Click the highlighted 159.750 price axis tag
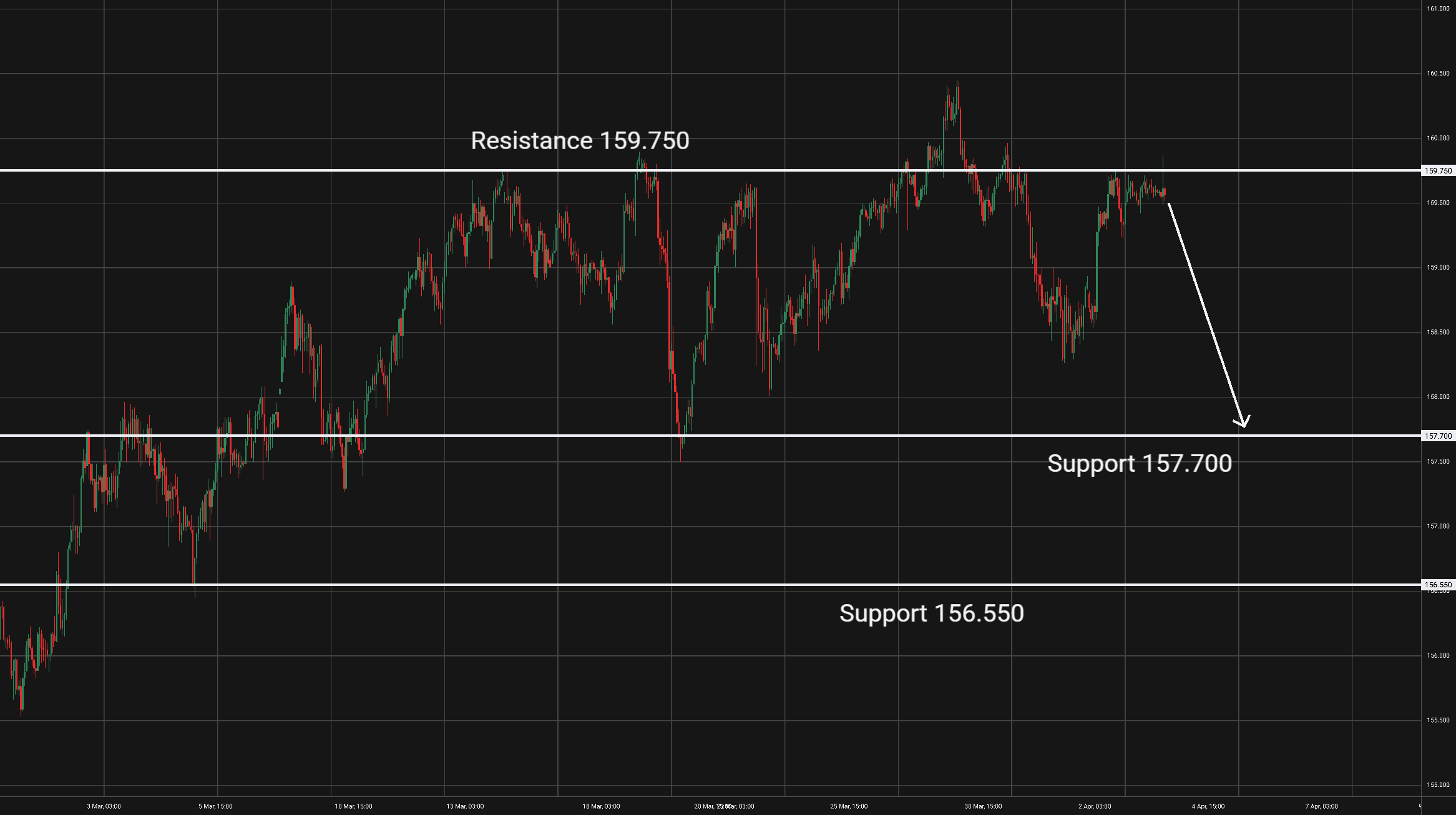This screenshot has height=815, width=1456. pos(1438,170)
